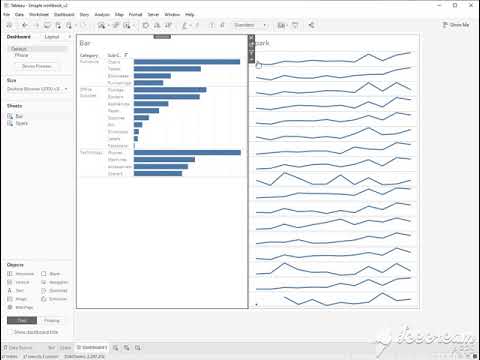The height and width of the screenshot is (360, 480).
Task: Open the Standard fit dropdown in the toolbar
Action: pos(250,25)
